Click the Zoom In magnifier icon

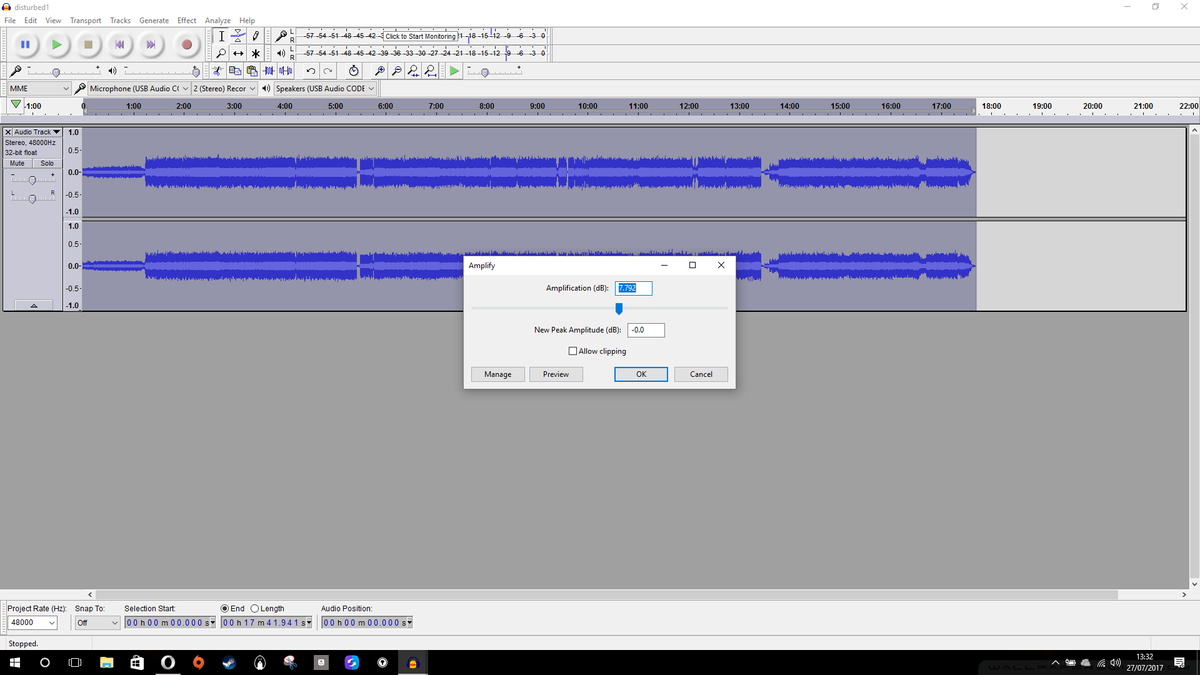(379, 70)
